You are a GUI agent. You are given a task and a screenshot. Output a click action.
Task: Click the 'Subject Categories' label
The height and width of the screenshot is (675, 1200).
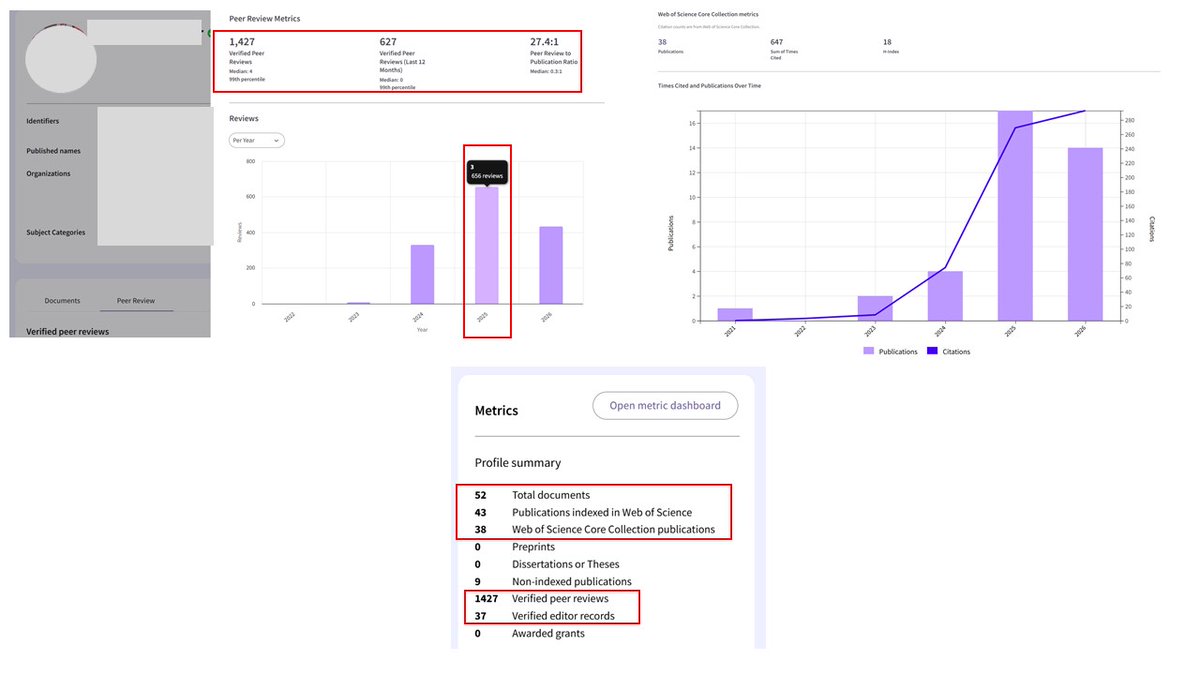55,232
